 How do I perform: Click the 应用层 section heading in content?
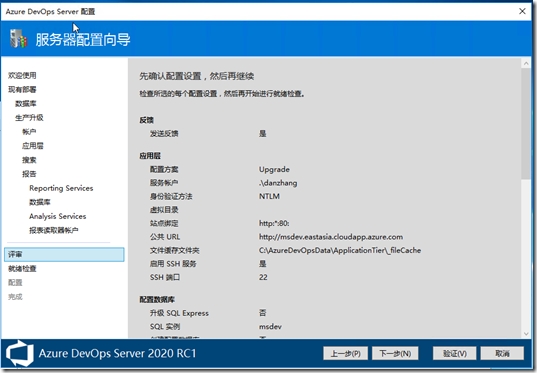[x=150, y=156]
